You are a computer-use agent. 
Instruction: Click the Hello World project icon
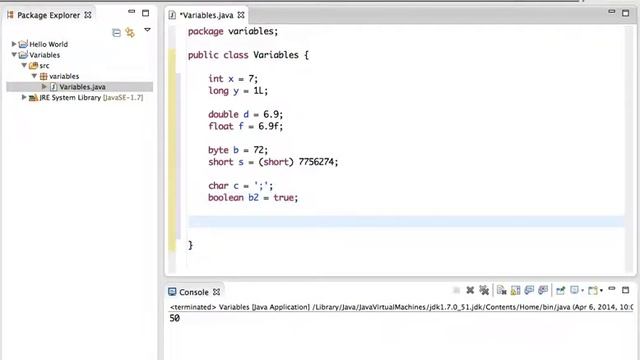(23, 44)
